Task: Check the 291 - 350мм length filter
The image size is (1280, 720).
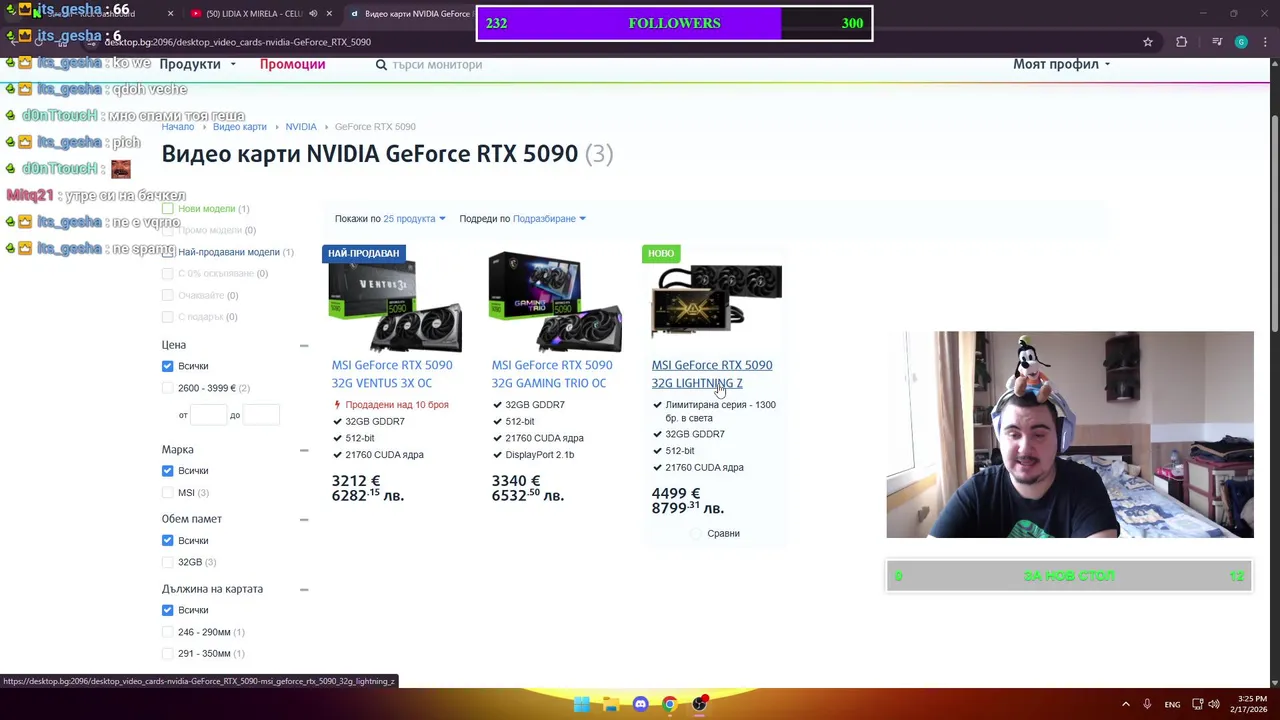Action: (167, 653)
